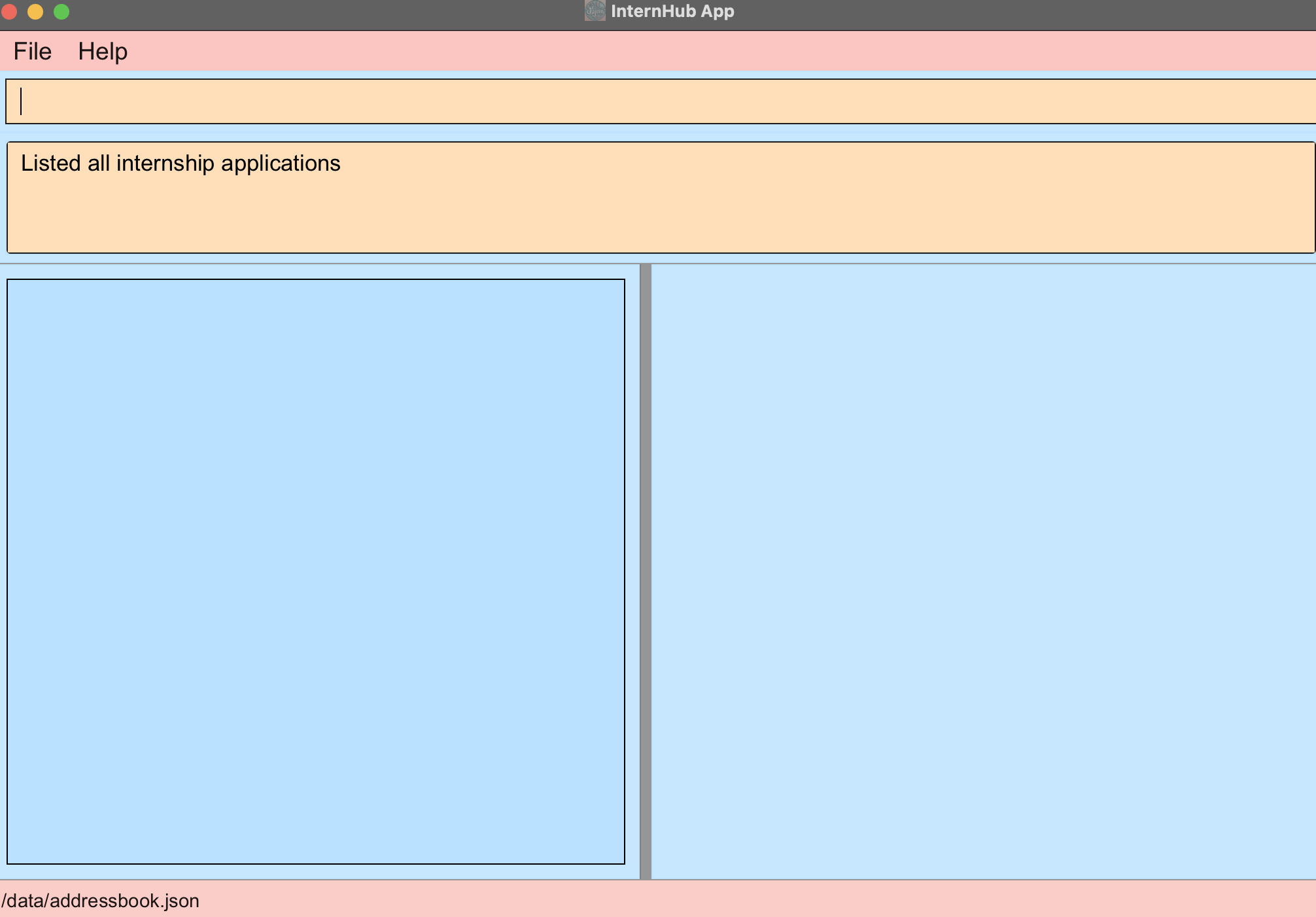Click blue gap between command and result boxes
This screenshot has height=917, width=1316.
[654, 133]
